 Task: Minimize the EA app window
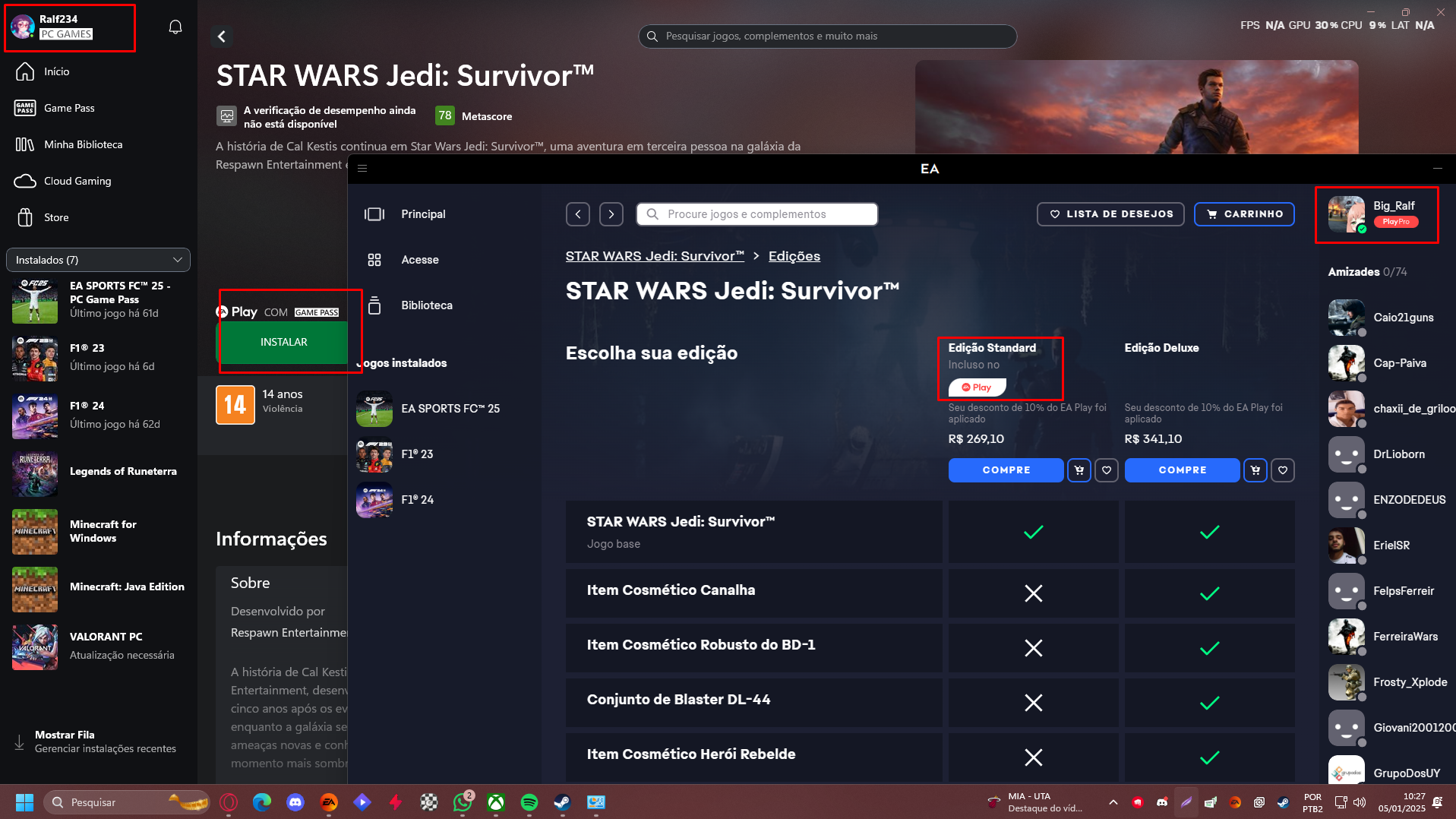[x=1437, y=169]
